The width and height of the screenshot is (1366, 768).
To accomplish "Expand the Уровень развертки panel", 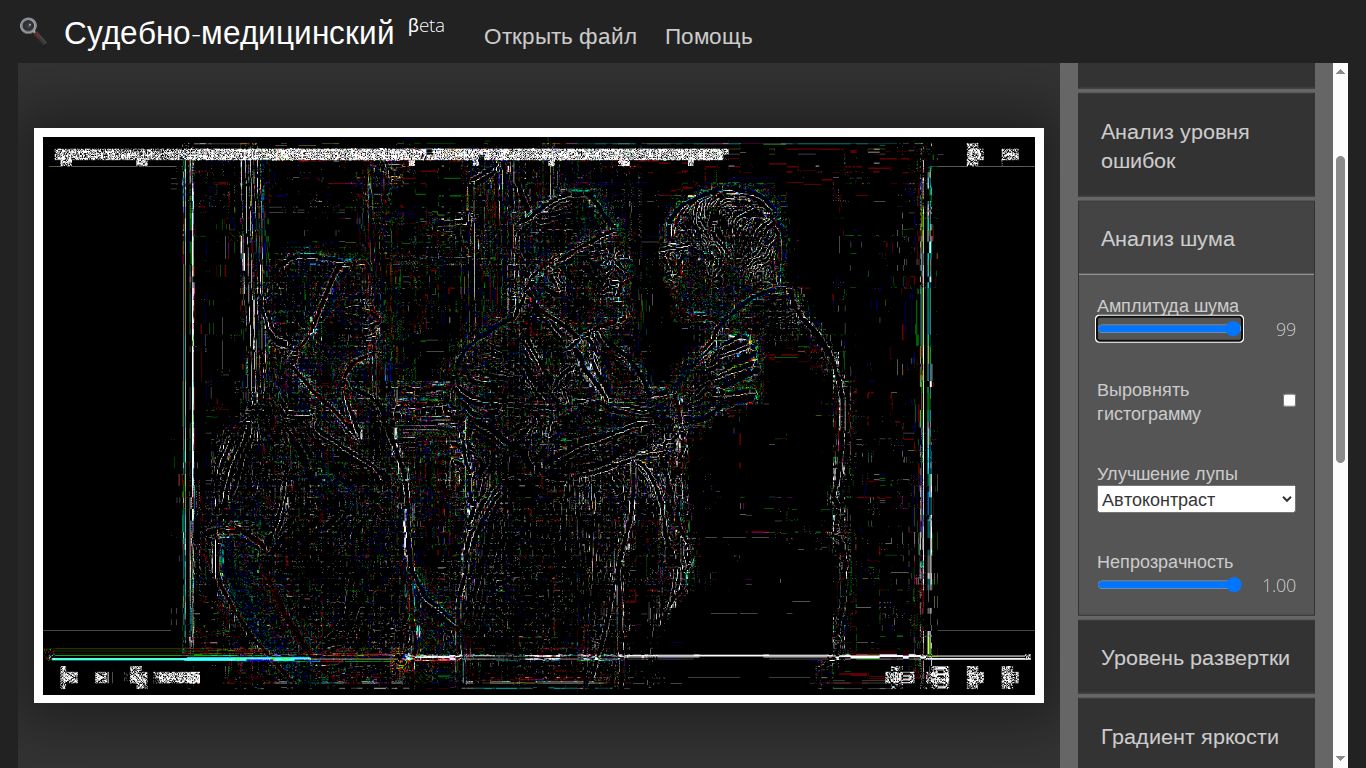I will [x=1196, y=658].
